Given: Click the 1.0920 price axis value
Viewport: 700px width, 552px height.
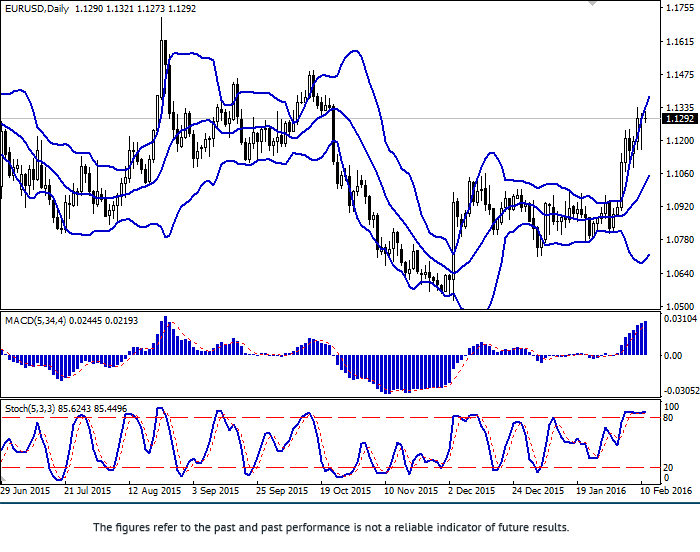Looking at the screenshot, I should (680, 207).
